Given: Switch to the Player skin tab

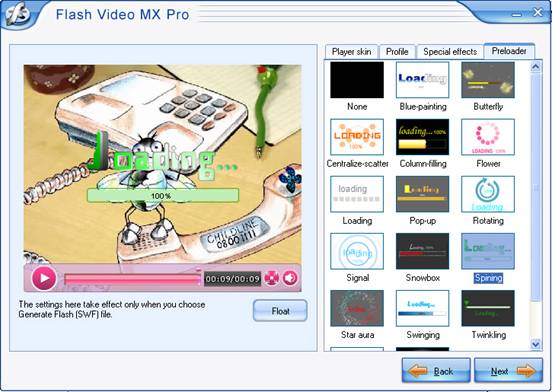Looking at the screenshot, I should 351,52.
